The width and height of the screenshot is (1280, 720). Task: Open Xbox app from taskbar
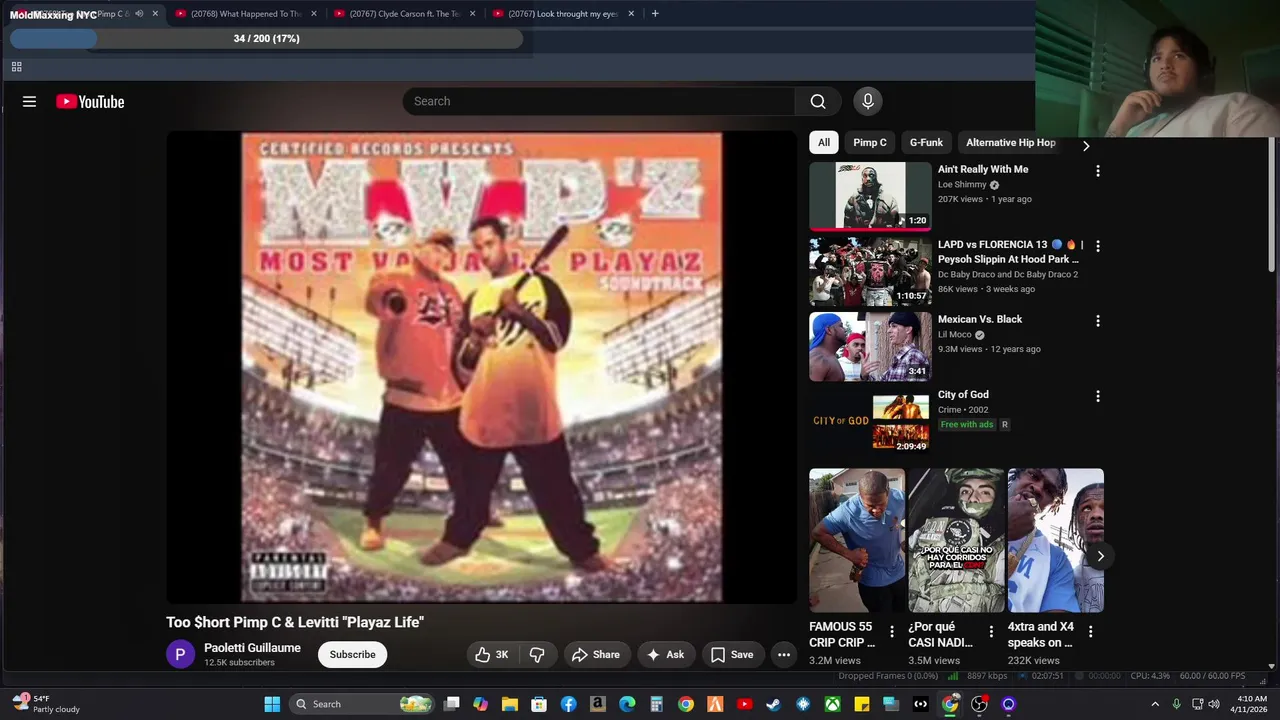832,704
